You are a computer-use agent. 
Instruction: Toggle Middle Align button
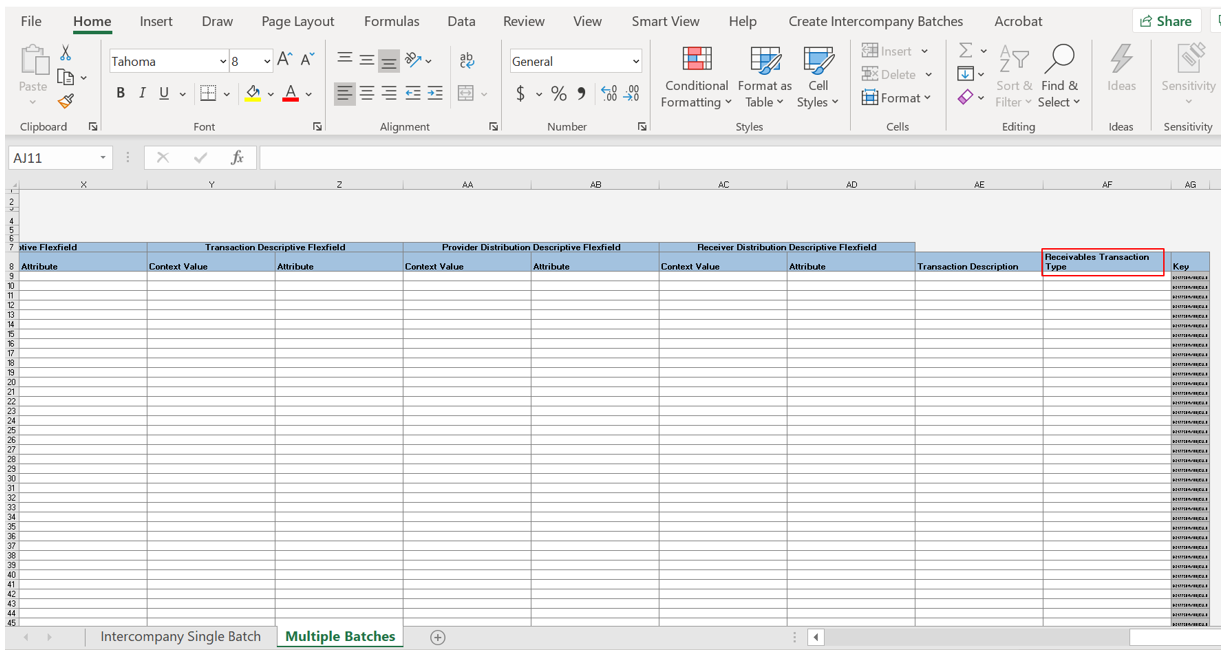367,61
